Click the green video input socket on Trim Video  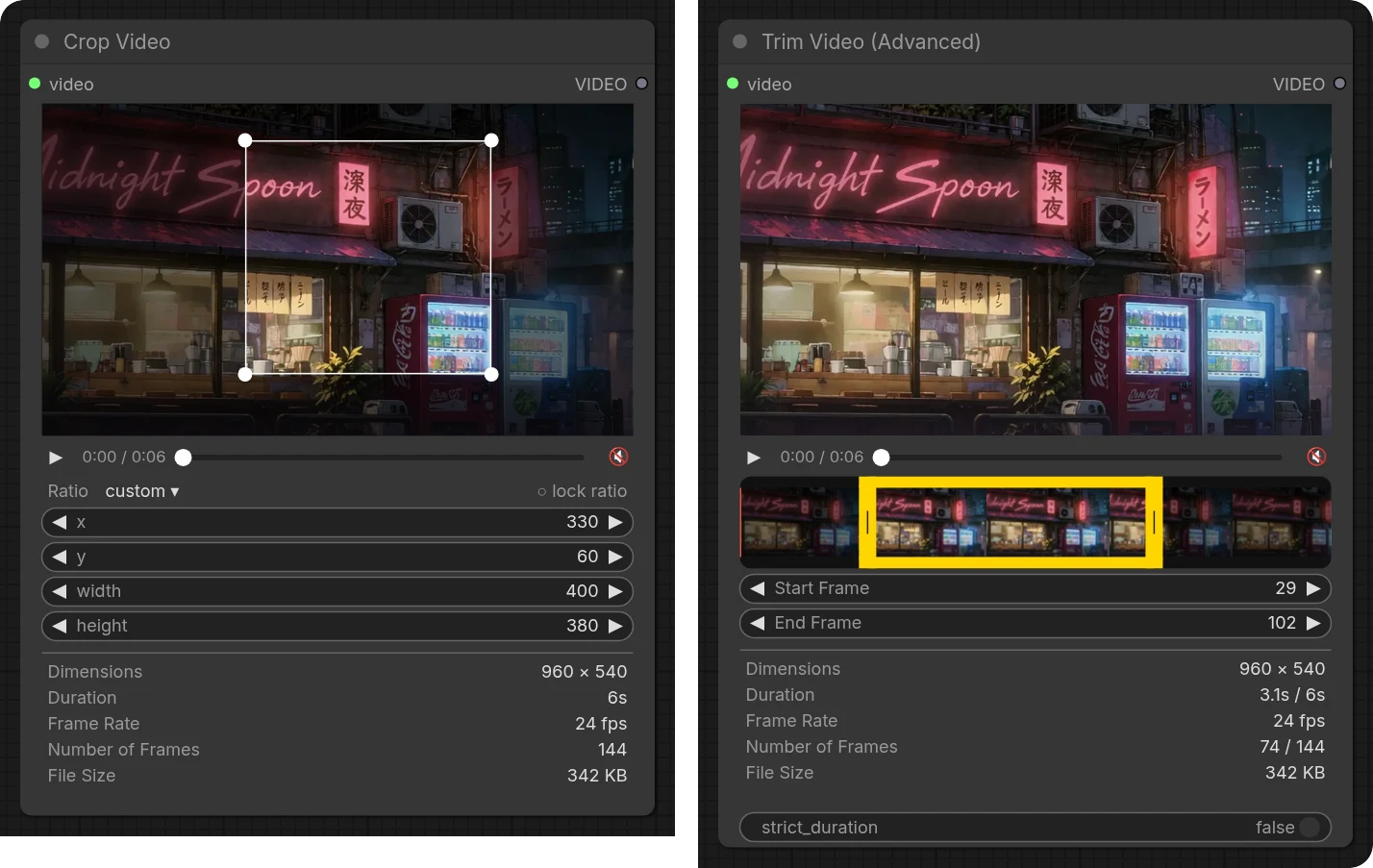(733, 84)
